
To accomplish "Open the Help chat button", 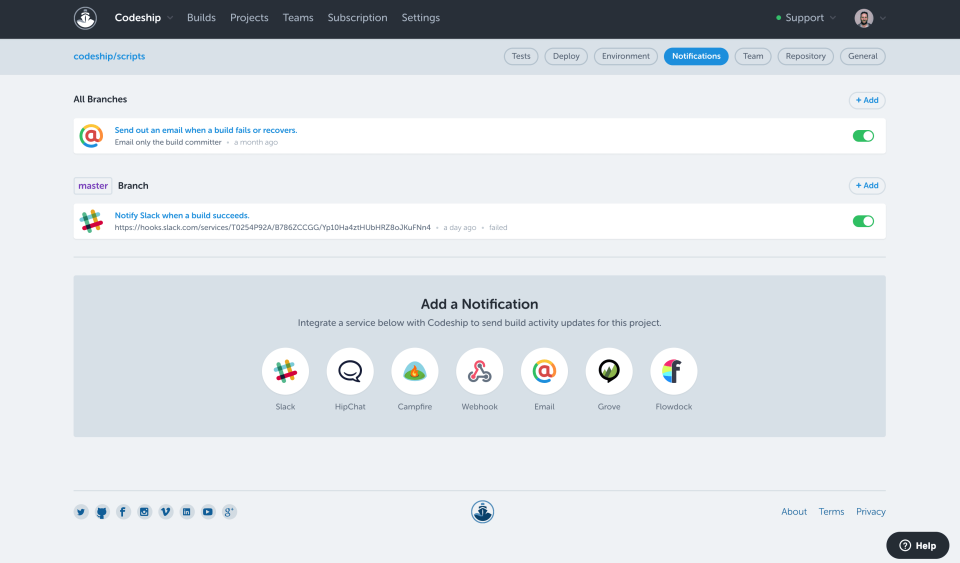I will pyautogui.click(x=918, y=545).
